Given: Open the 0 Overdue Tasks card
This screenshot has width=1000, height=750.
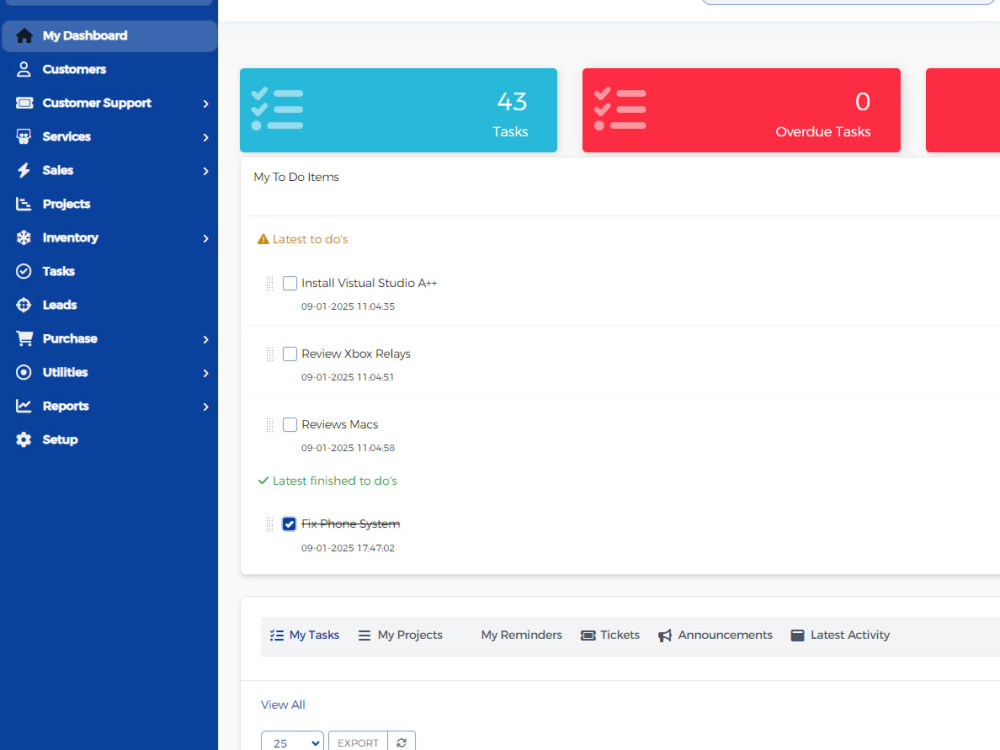Looking at the screenshot, I should coord(741,110).
